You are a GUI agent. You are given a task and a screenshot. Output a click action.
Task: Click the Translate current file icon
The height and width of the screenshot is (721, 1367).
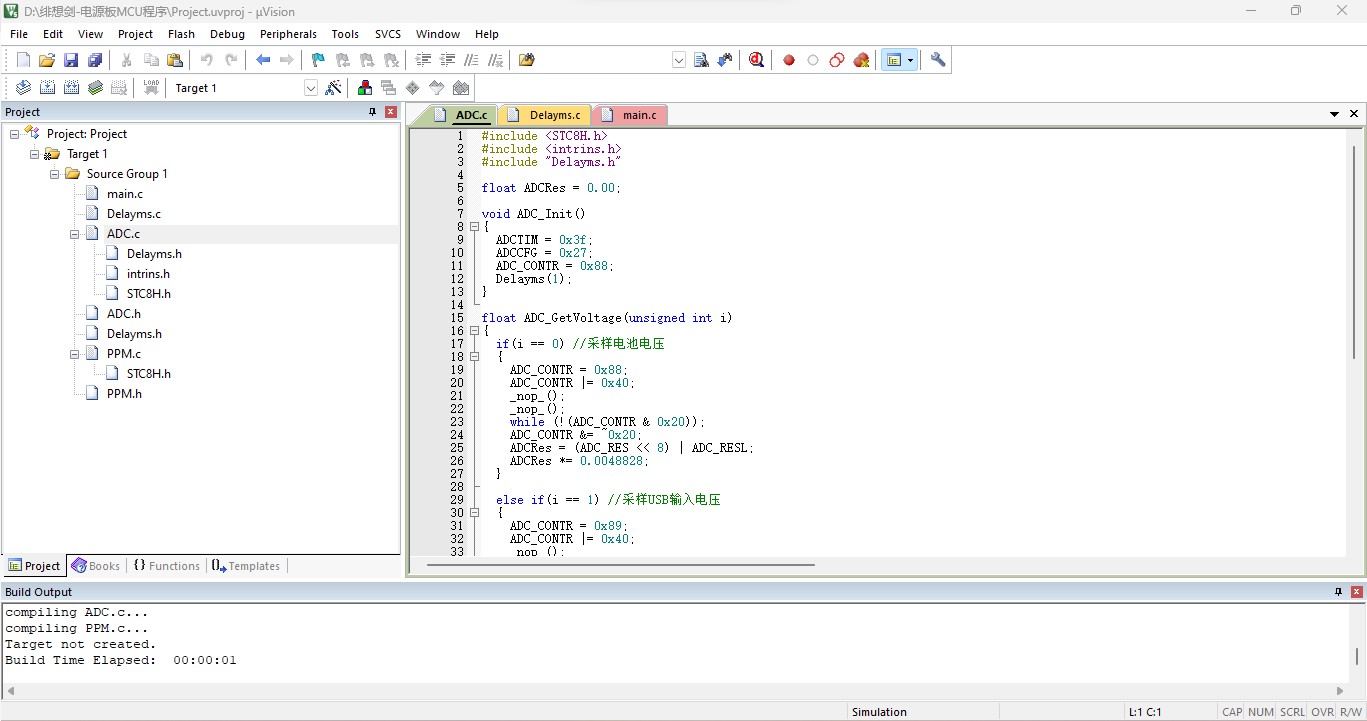[x=23, y=88]
